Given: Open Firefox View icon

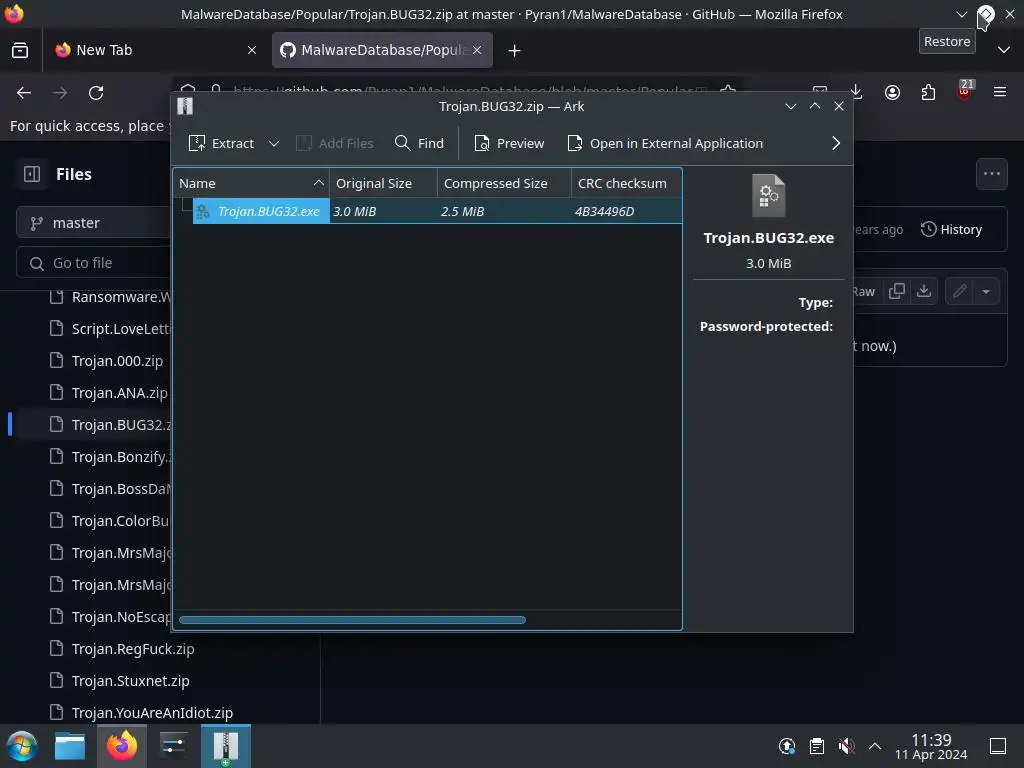Looking at the screenshot, I should [20, 50].
